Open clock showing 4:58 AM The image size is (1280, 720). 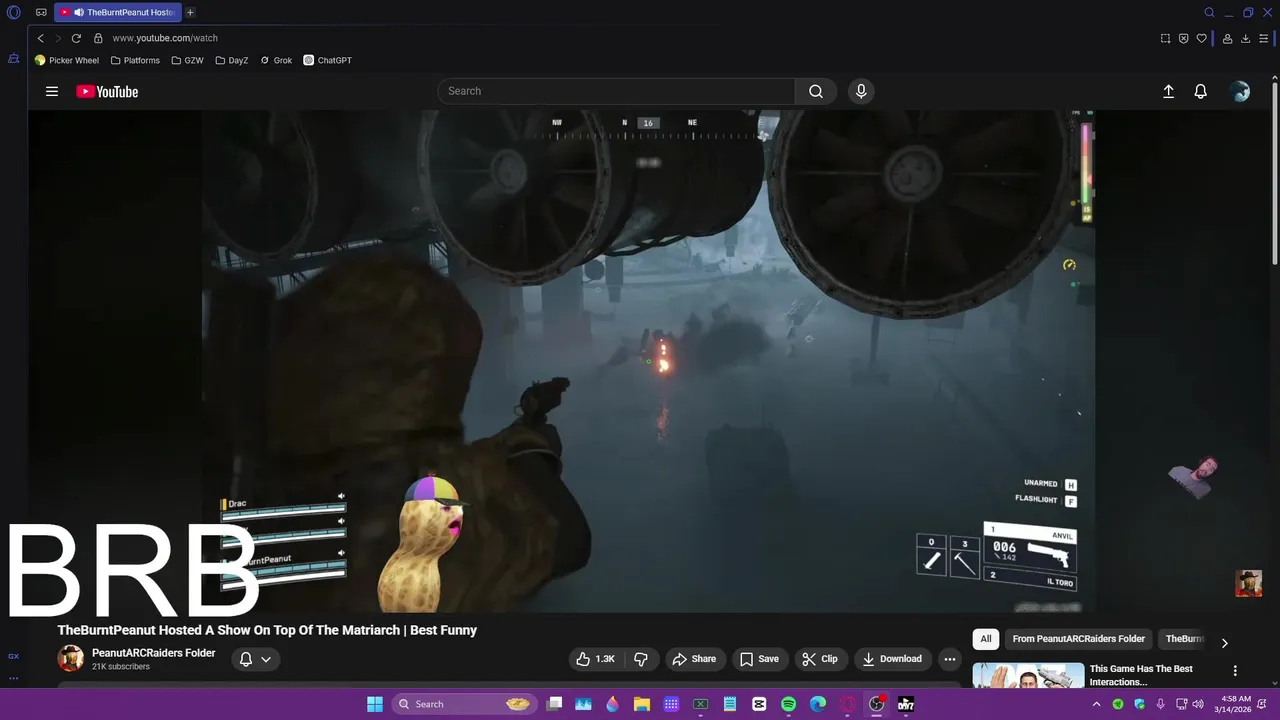coord(1237,704)
